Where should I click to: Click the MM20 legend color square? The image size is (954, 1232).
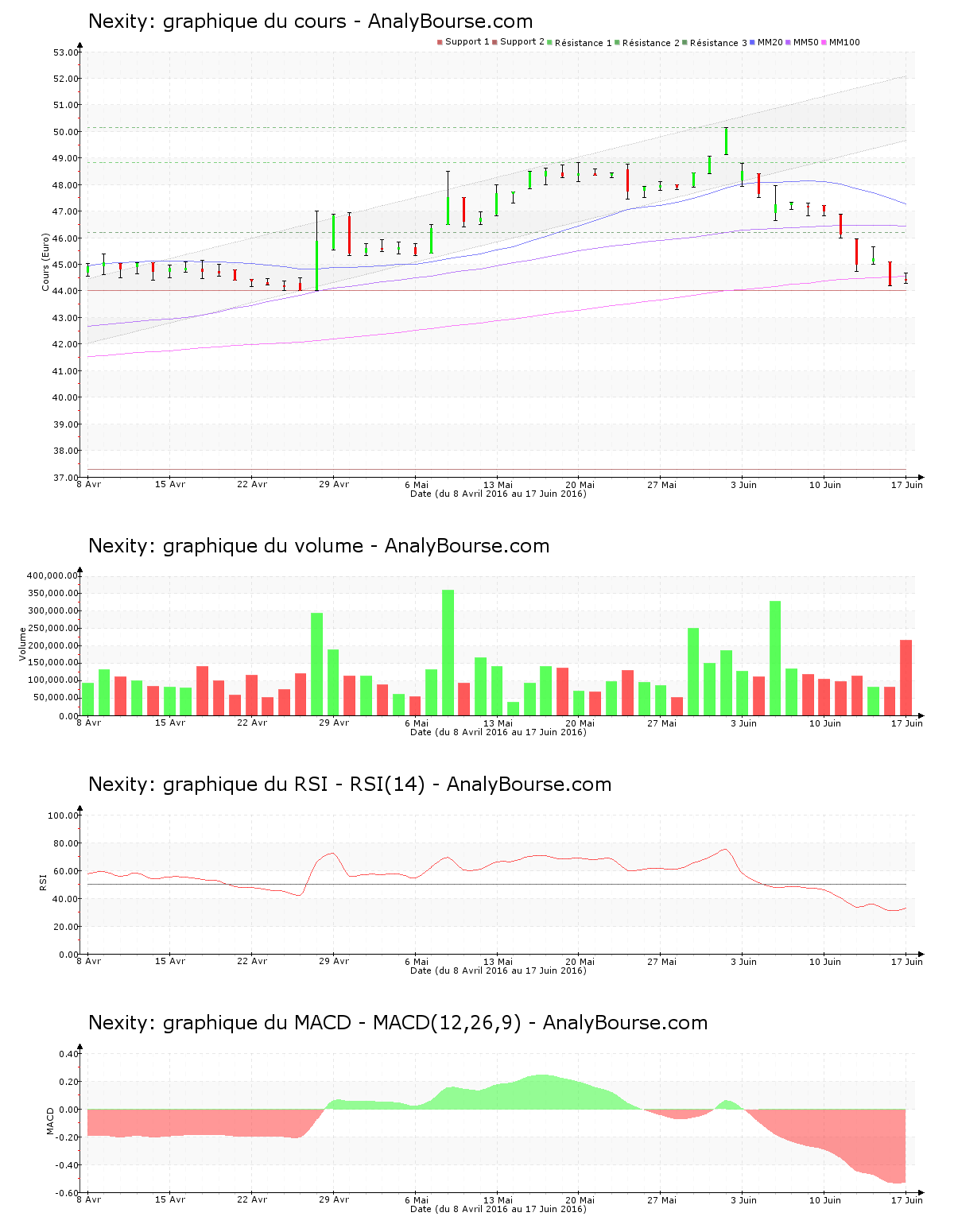coord(752,42)
